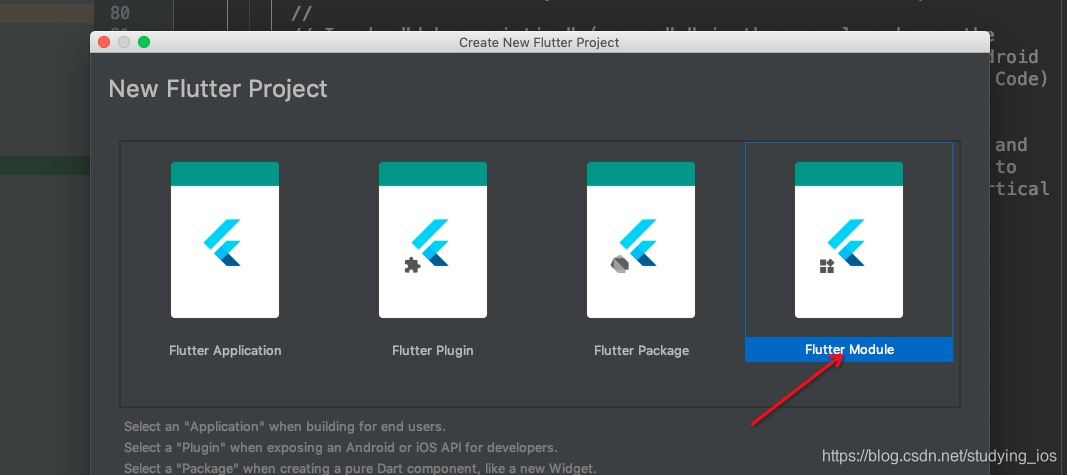1067x475 pixels.
Task: Click the "Flutter Package" label
Action: point(642,350)
